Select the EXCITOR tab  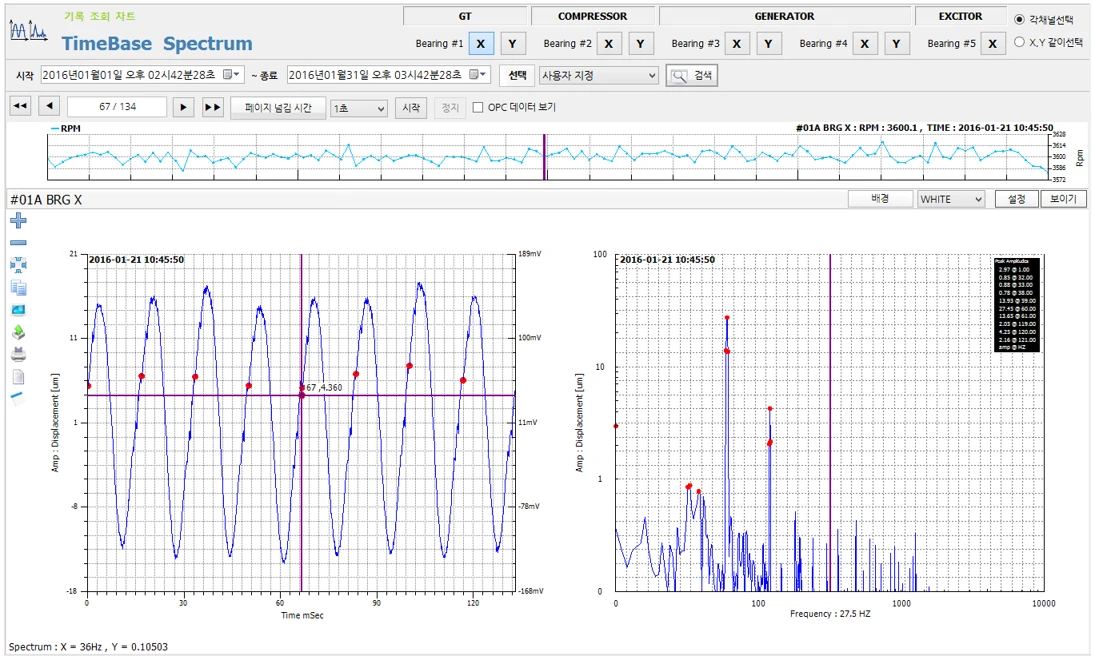tap(960, 16)
